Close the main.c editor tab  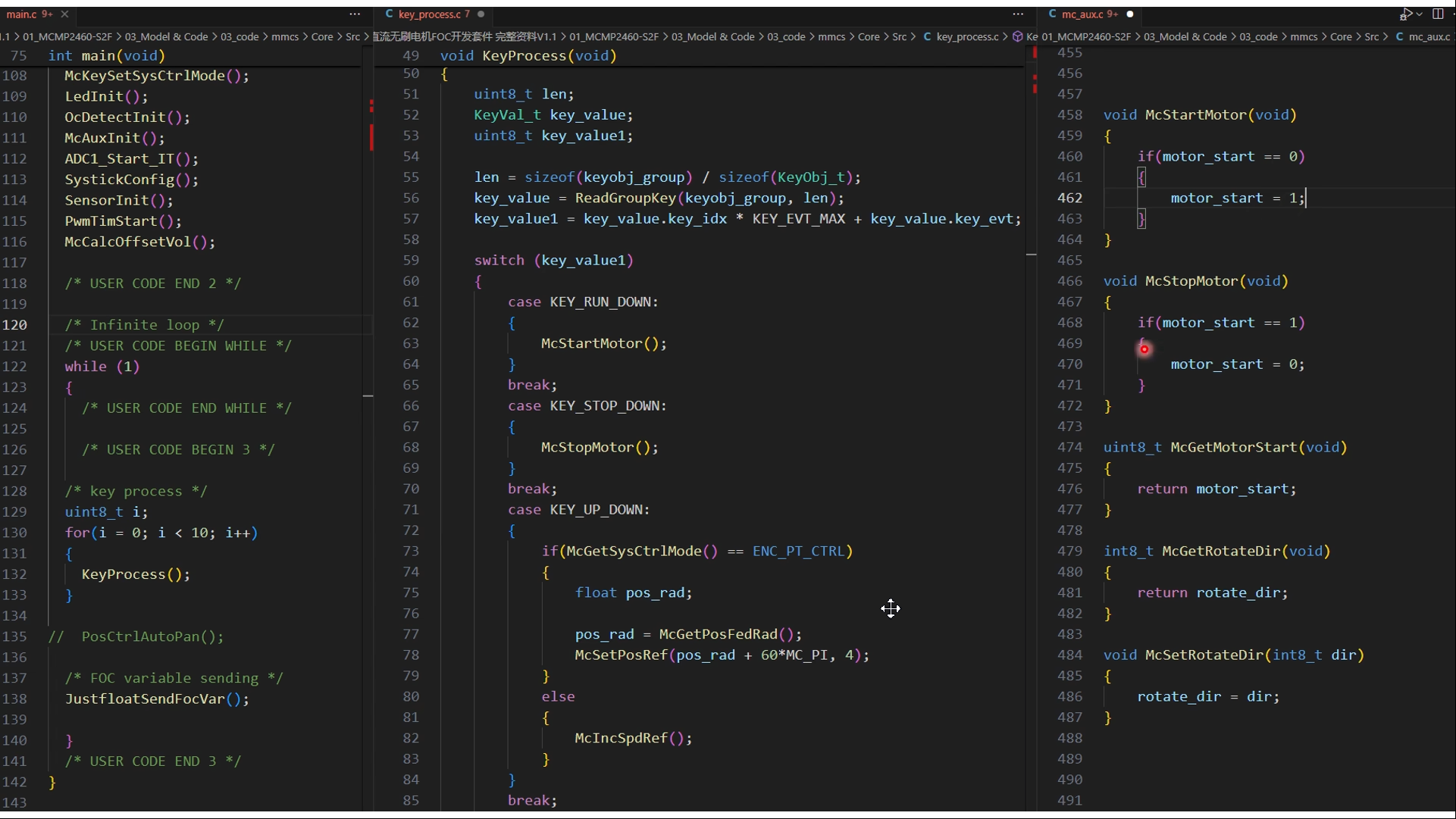[x=65, y=14]
